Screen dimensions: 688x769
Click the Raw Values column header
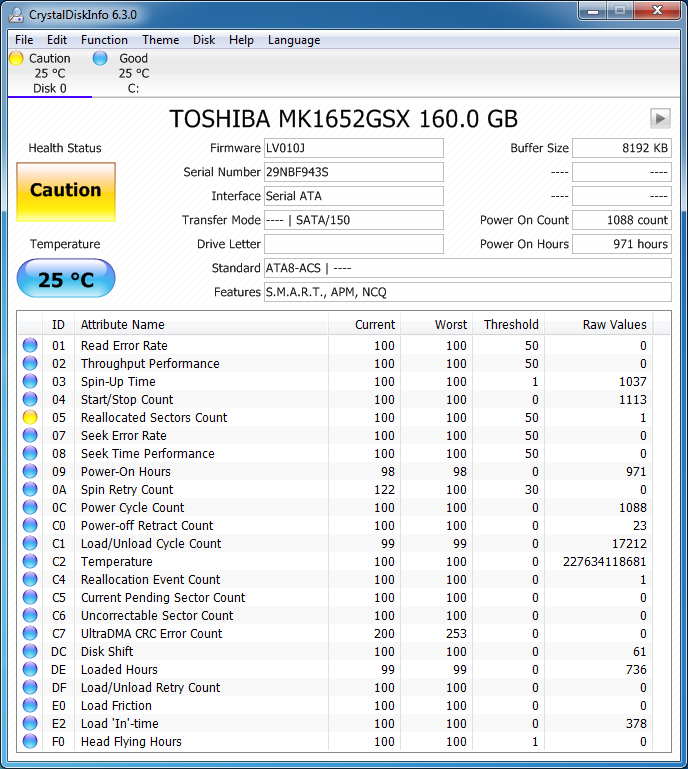[599, 325]
